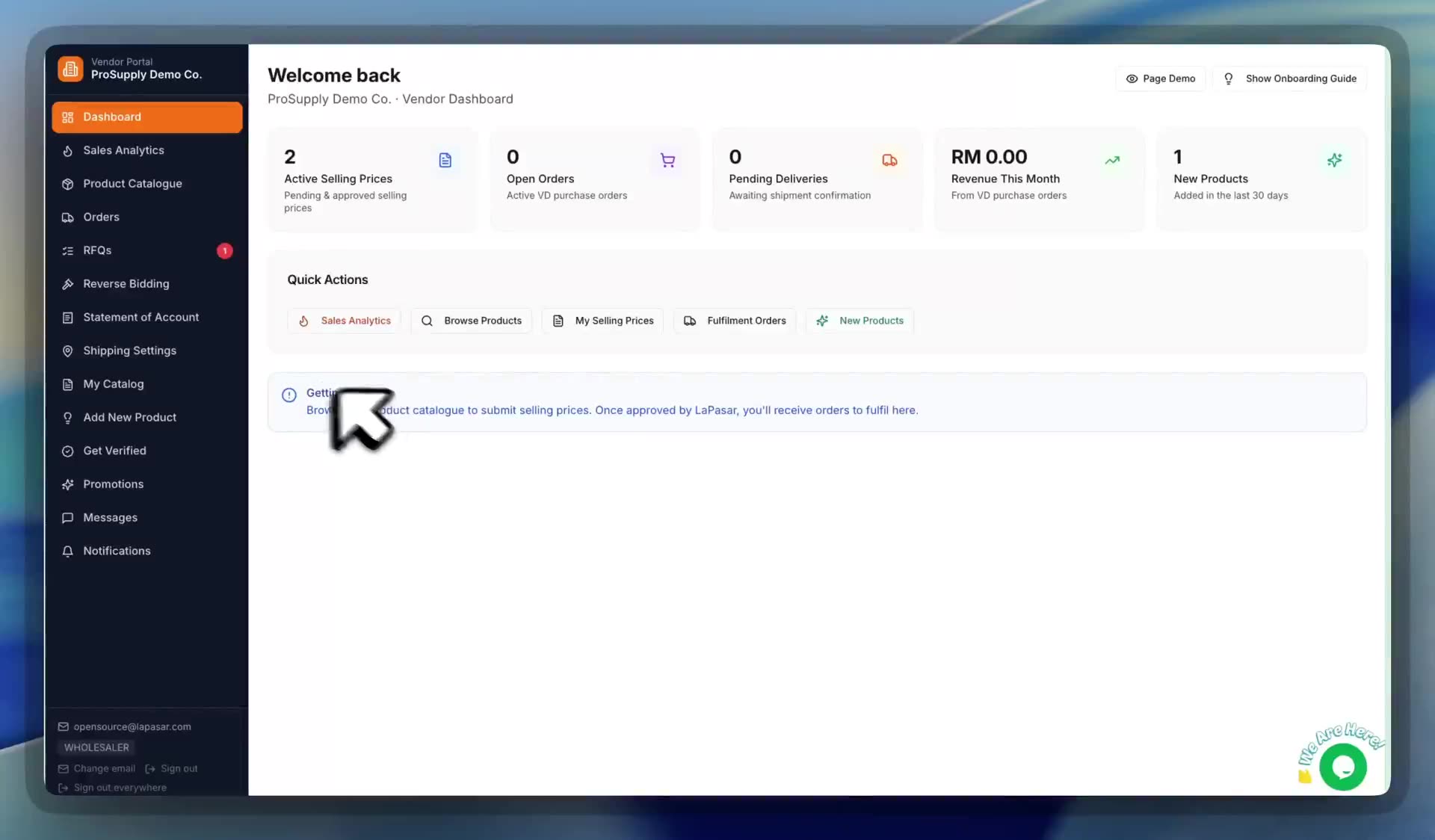Click the Get Verified checkmark icon

[67, 451]
